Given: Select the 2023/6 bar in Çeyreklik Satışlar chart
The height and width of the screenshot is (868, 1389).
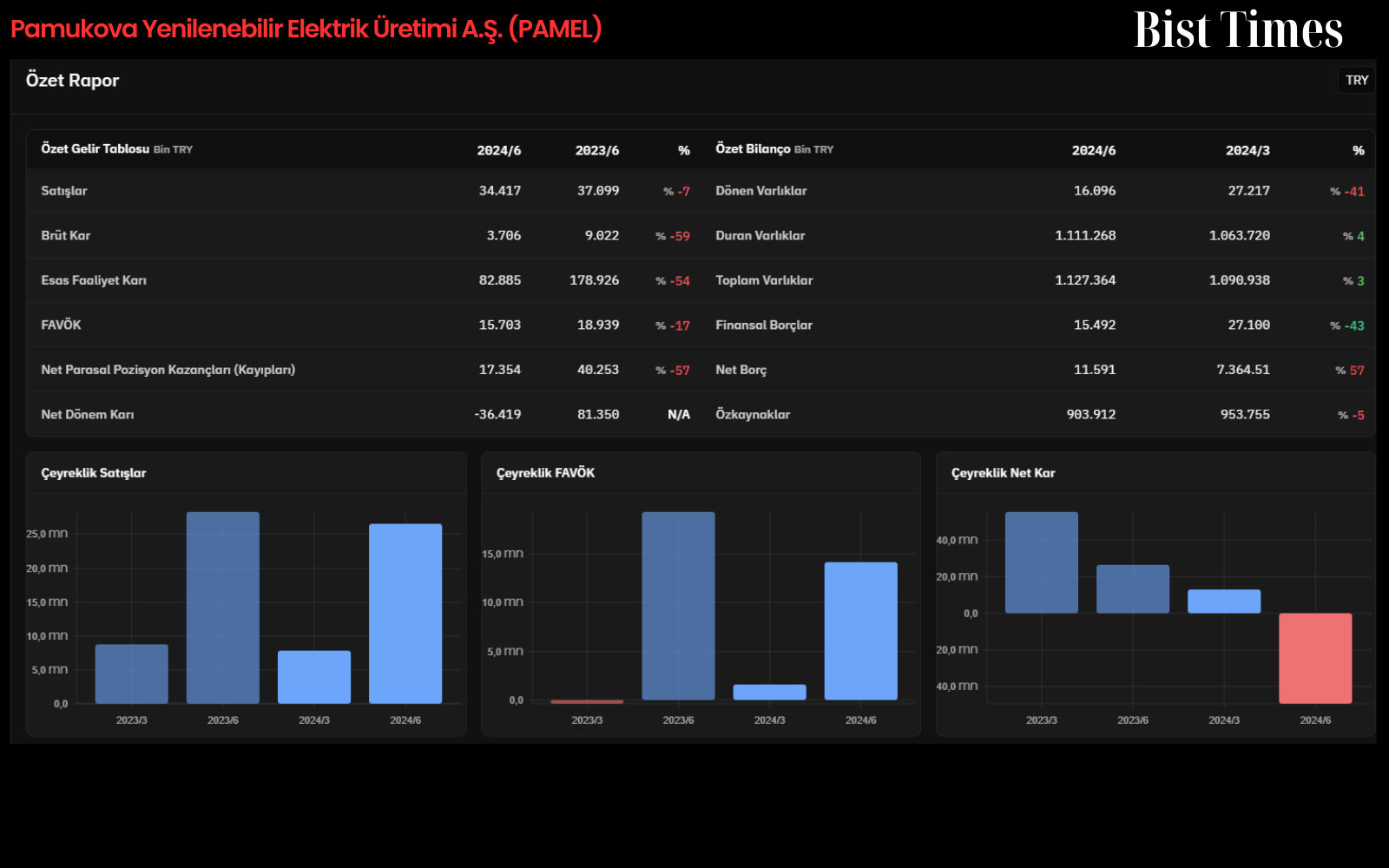Looking at the screenshot, I should [223, 608].
